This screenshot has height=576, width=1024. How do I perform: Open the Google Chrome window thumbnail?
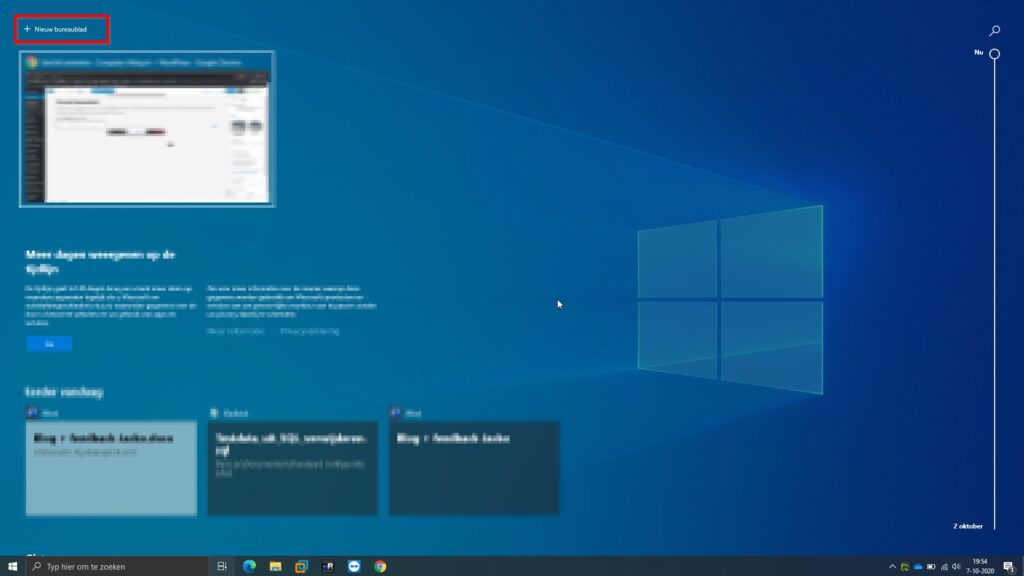click(147, 129)
